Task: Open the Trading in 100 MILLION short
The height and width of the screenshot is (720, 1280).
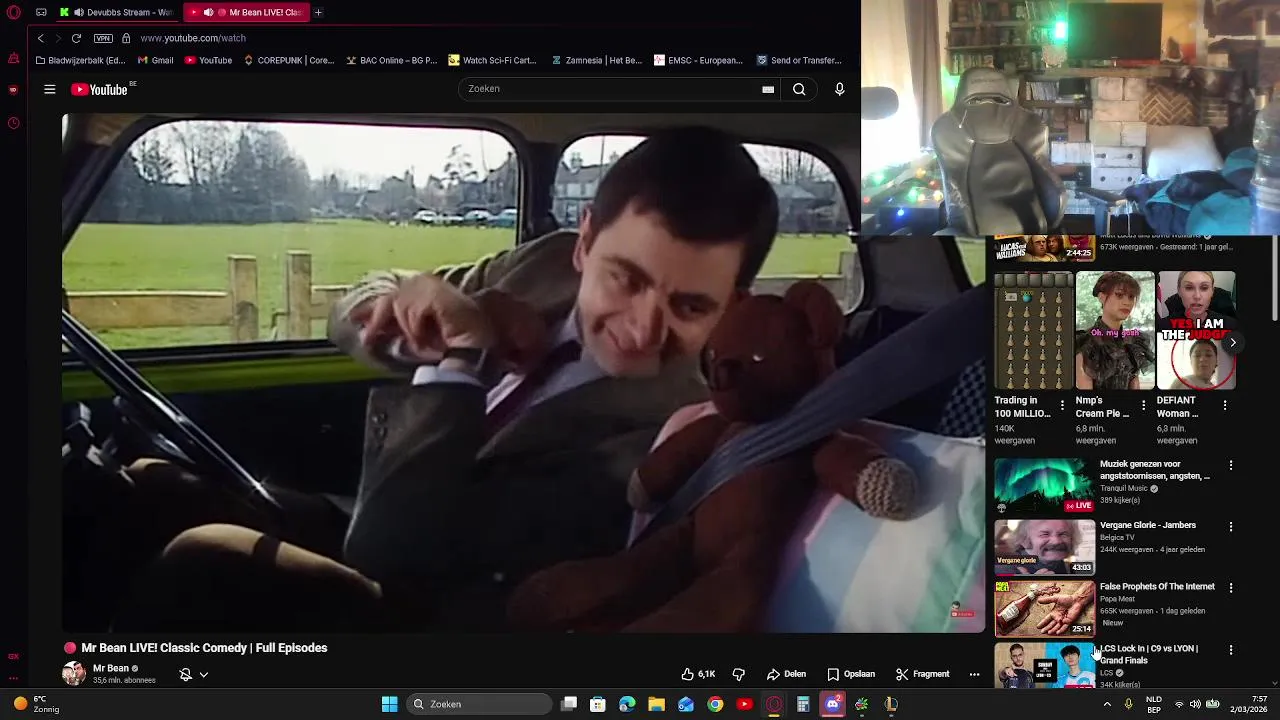Action: [x=1033, y=330]
